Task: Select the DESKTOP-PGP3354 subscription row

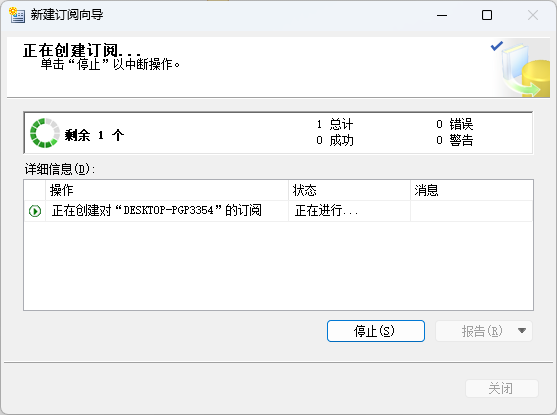Action: point(278,211)
